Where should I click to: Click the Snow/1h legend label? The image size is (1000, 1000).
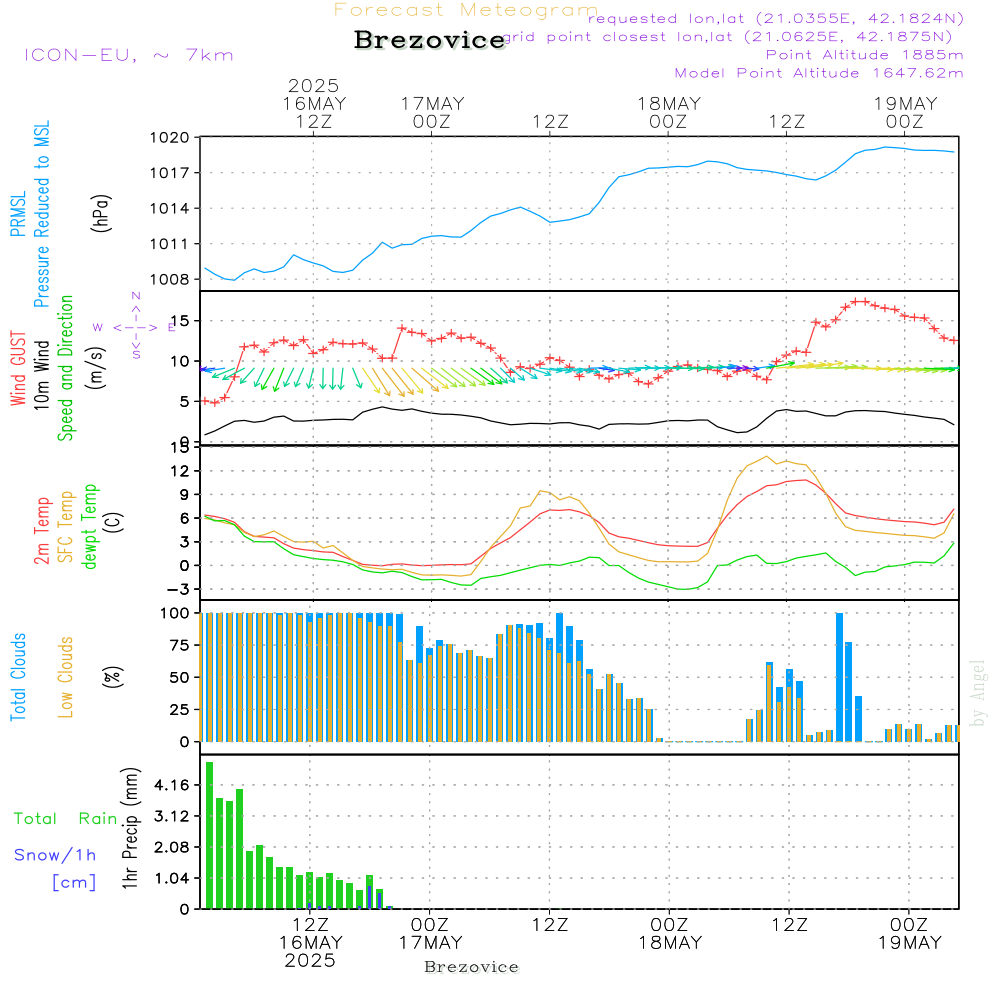[x=55, y=855]
